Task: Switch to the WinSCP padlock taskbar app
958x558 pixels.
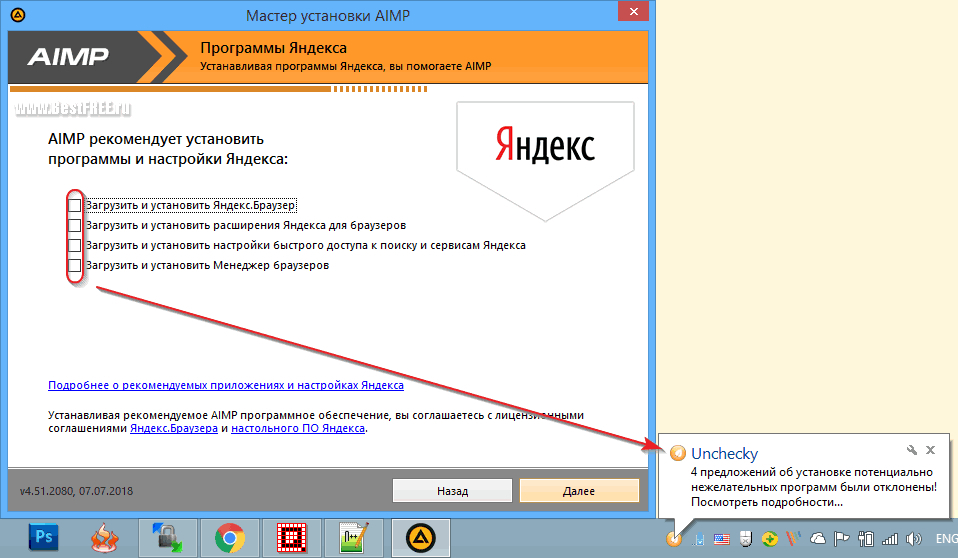Action: [x=167, y=538]
